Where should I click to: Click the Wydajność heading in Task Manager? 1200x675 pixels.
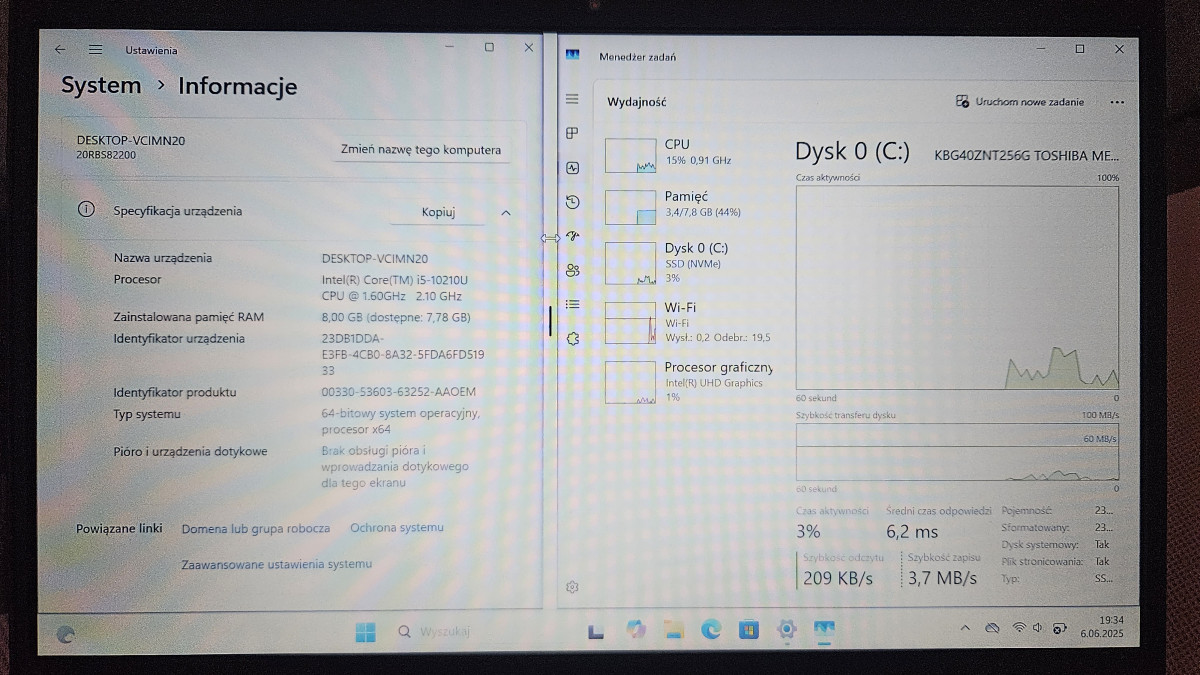click(x=637, y=102)
